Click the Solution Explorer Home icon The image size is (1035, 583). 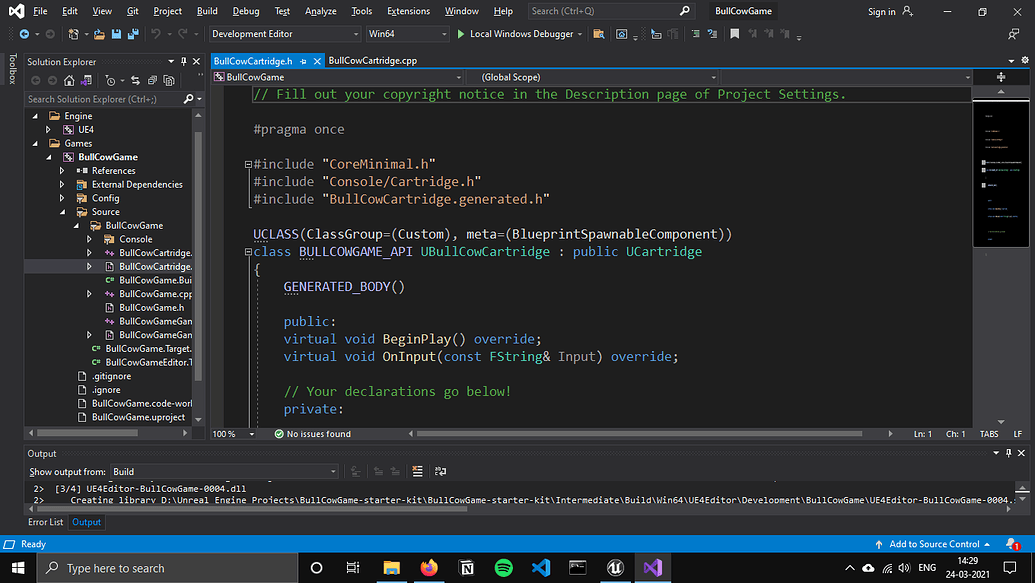[70, 82]
